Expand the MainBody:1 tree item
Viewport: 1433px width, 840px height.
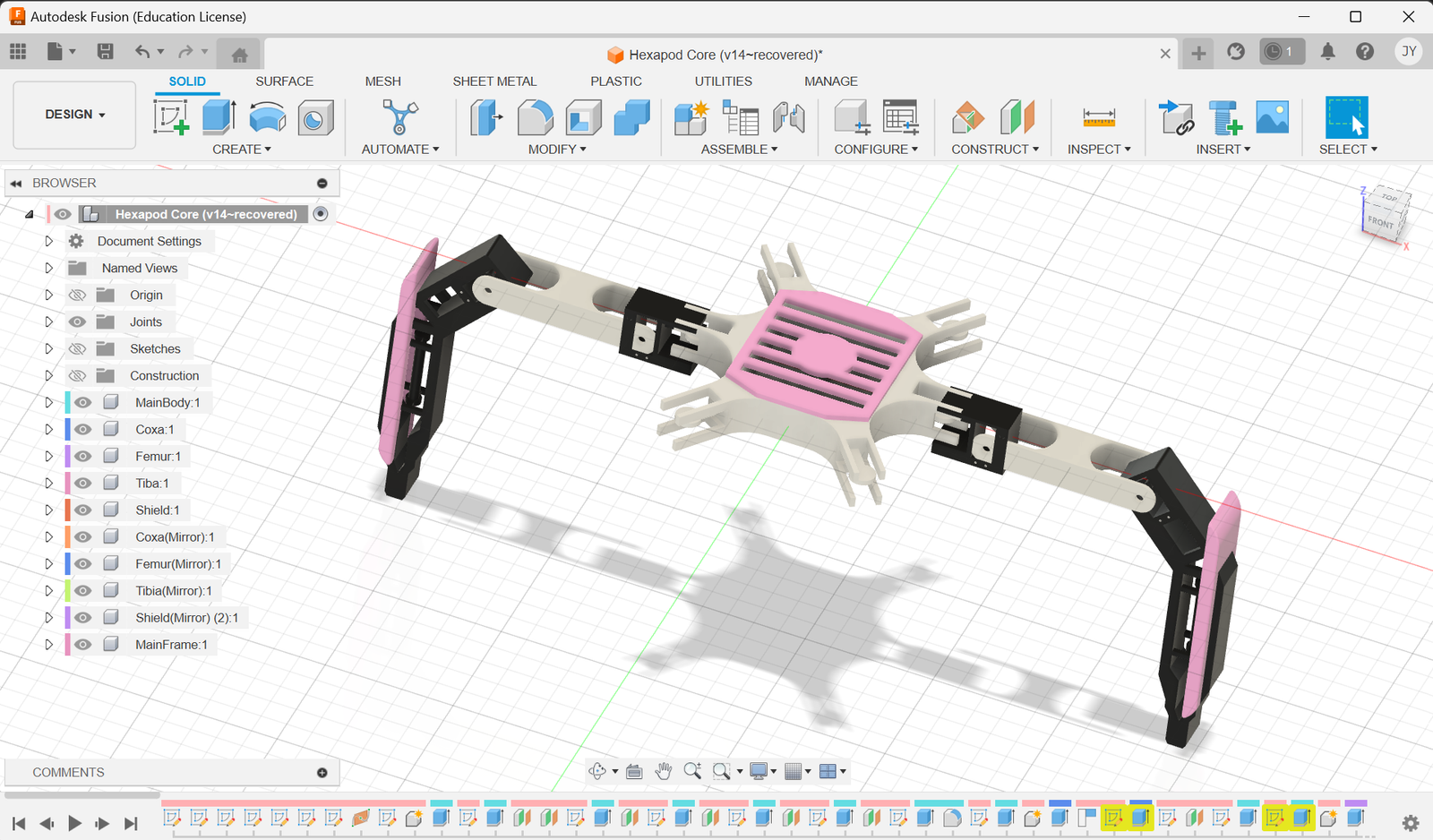point(49,402)
